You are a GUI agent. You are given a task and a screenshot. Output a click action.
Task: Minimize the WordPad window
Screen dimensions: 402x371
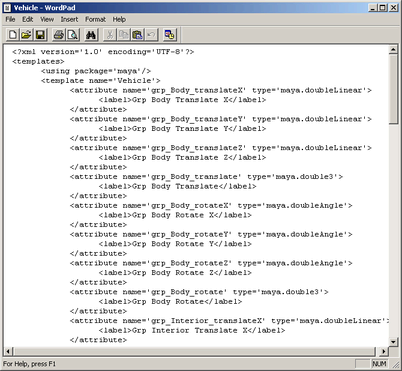click(x=373, y=8)
